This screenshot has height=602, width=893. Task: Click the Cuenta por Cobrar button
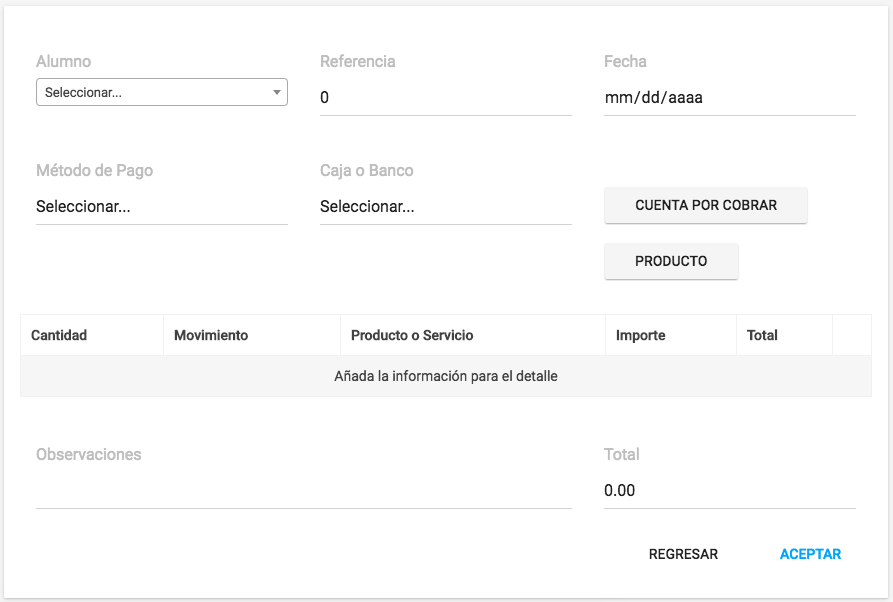(x=706, y=205)
